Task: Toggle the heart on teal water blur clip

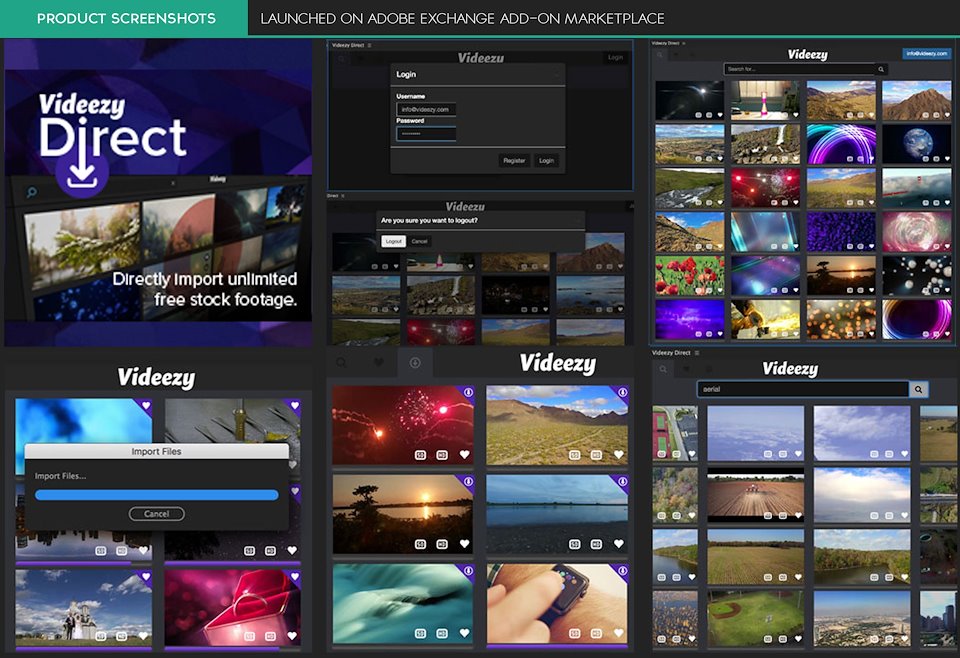Action: pos(464,633)
